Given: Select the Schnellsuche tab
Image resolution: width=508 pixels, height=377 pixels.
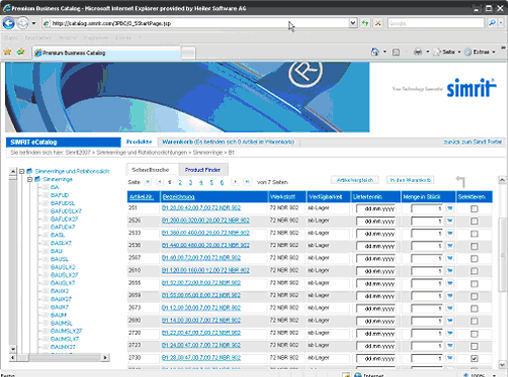Looking at the screenshot, I should coord(150,170).
